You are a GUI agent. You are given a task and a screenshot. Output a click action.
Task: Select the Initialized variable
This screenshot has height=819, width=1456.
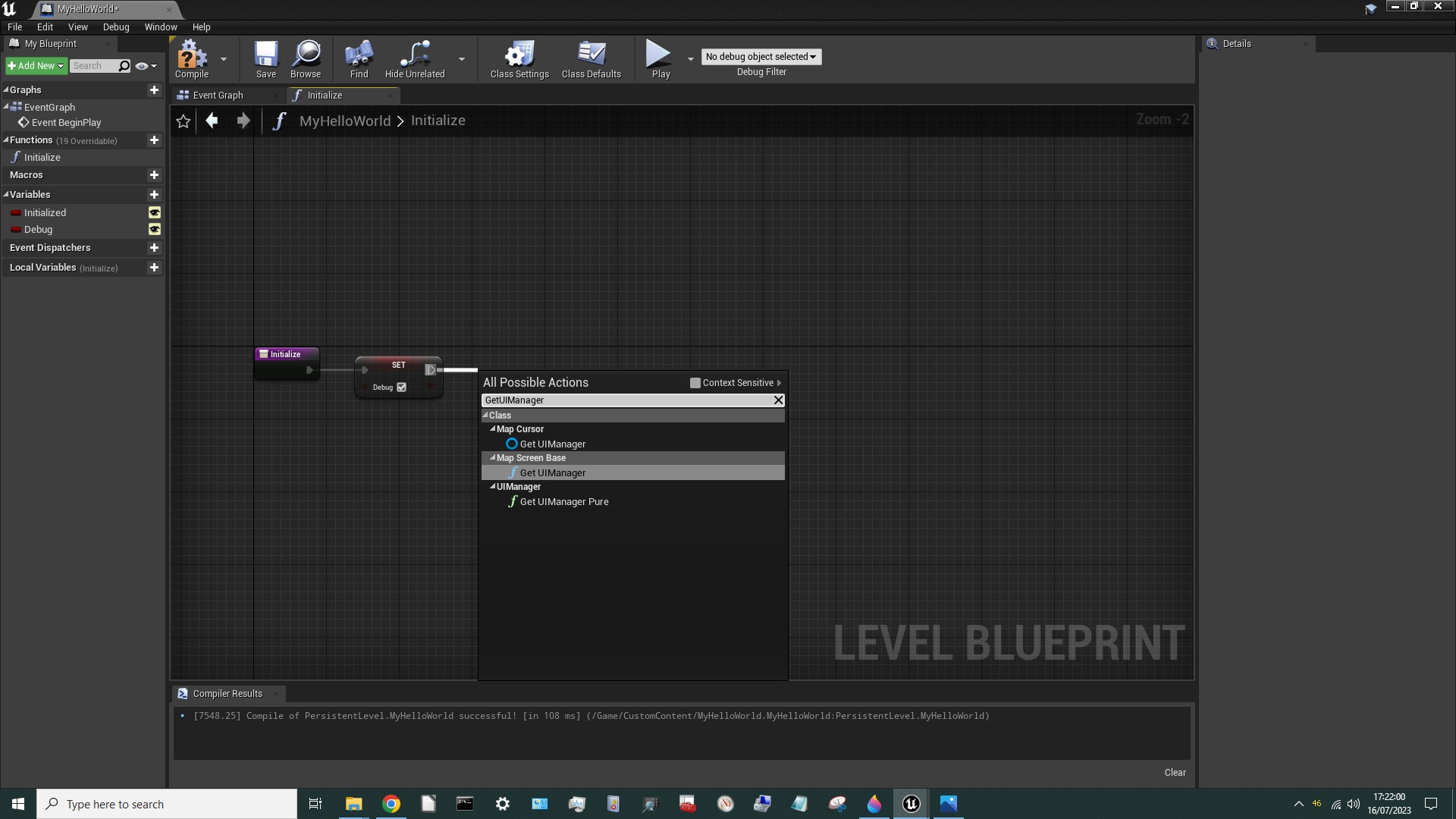[45, 213]
